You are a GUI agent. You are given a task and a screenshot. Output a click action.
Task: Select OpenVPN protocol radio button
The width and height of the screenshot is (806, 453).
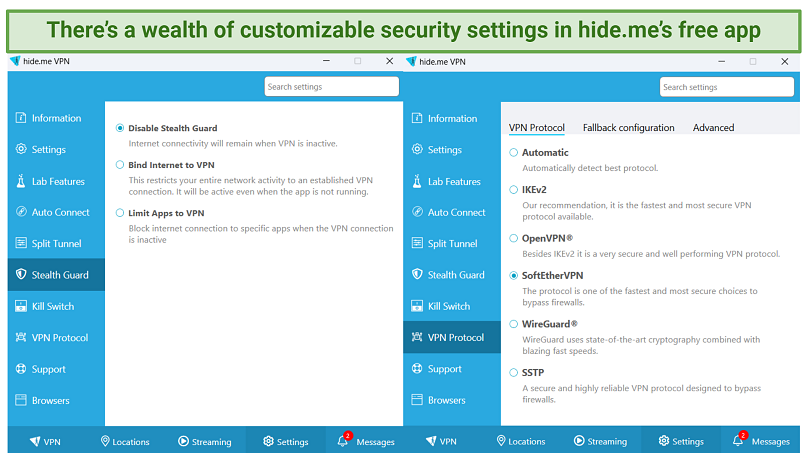point(514,238)
